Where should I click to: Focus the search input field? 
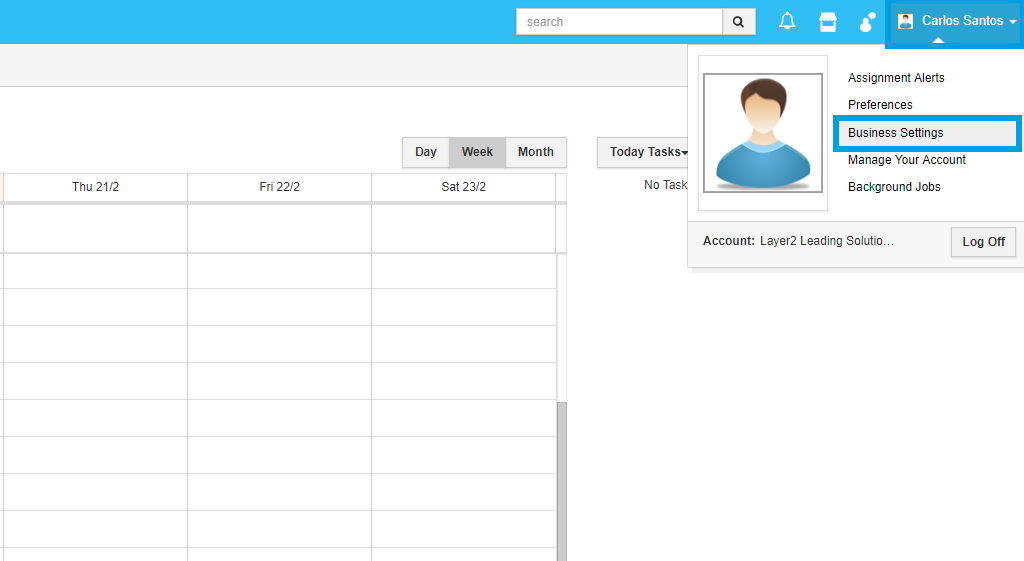click(x=619, y=22)
